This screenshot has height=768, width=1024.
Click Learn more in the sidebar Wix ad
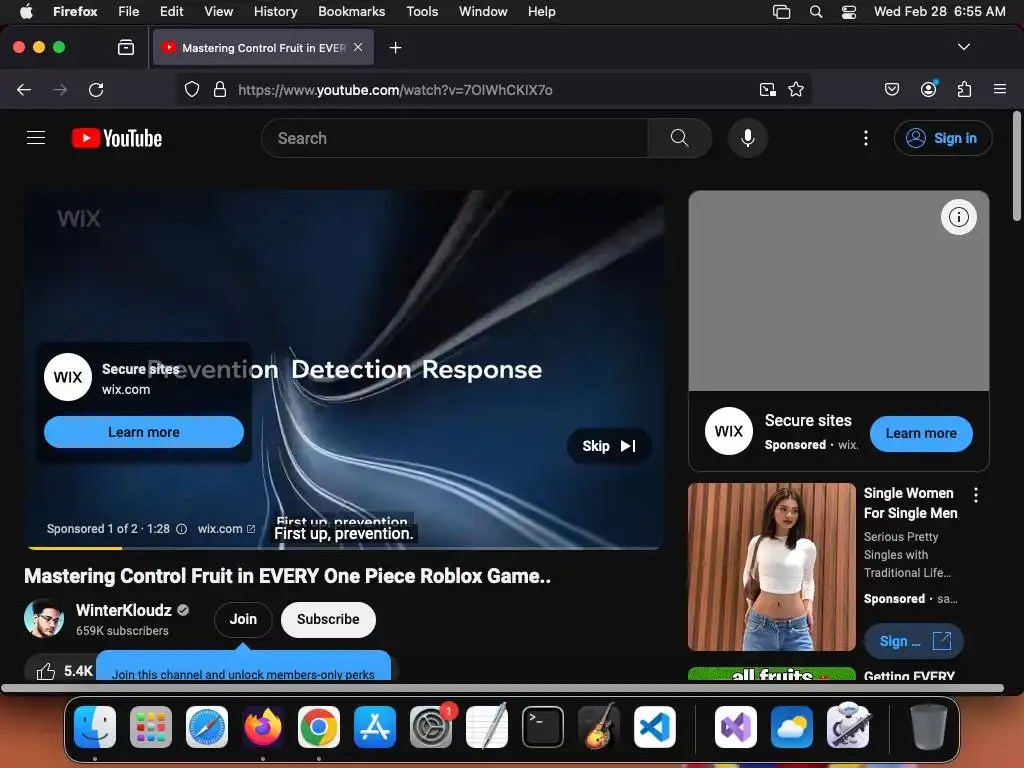921,434
